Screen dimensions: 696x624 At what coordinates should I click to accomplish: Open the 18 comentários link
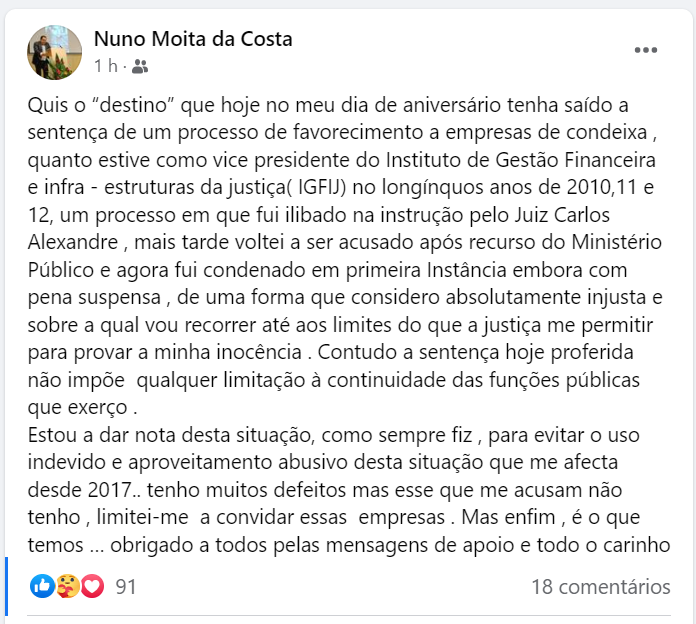coord(600,587)
